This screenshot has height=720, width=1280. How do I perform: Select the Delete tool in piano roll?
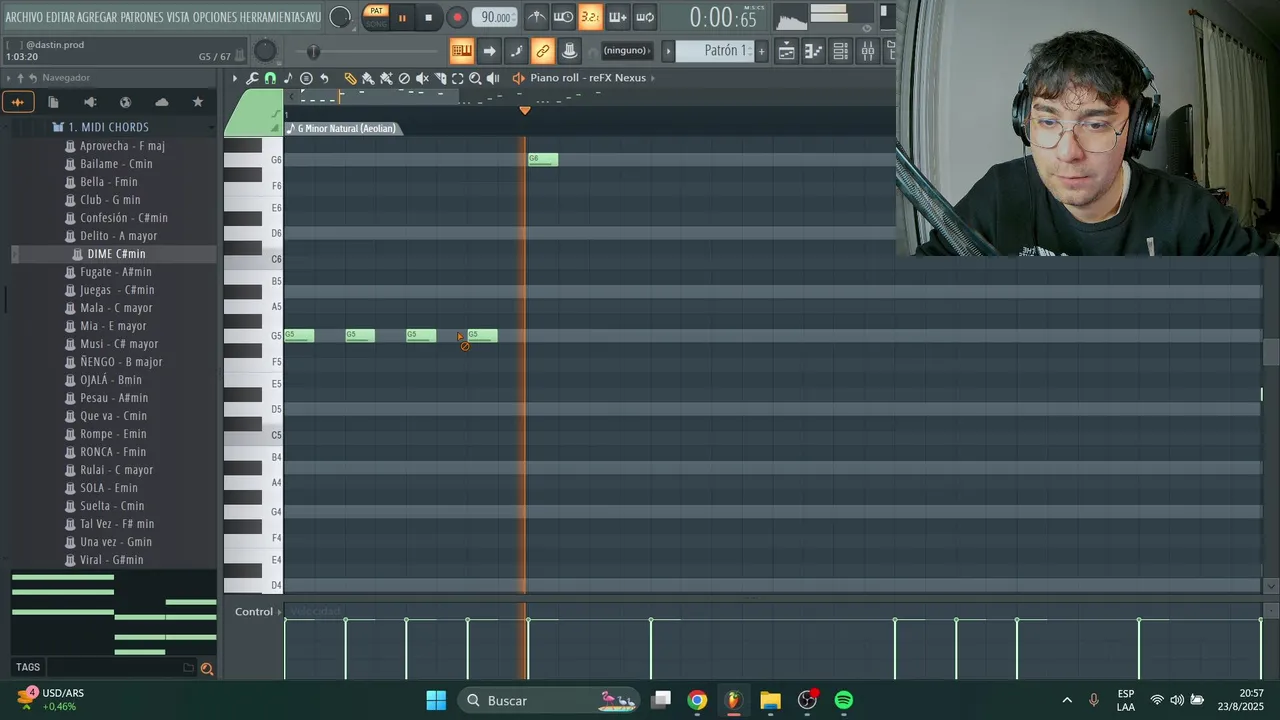point(404,78)
